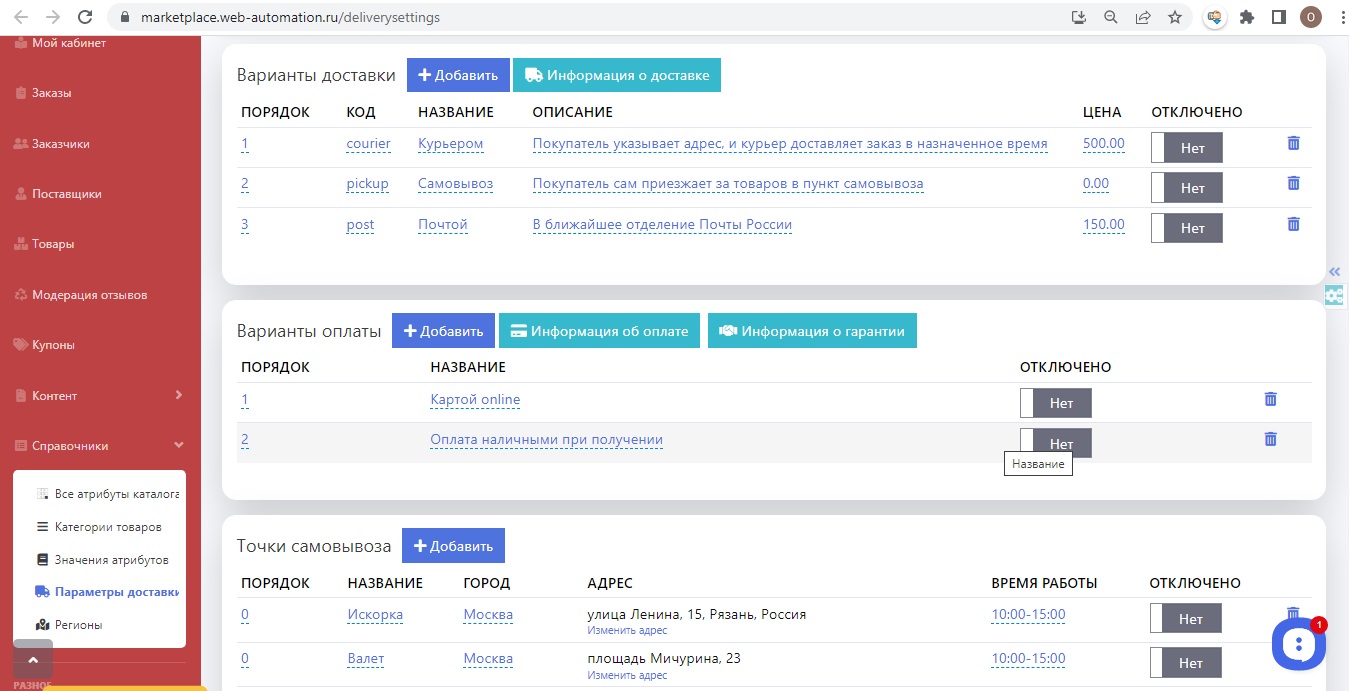Screen dimensions: 1349x691
Task: Click the browser address bar
Action: pyautogui.click(x=600, y=17)
